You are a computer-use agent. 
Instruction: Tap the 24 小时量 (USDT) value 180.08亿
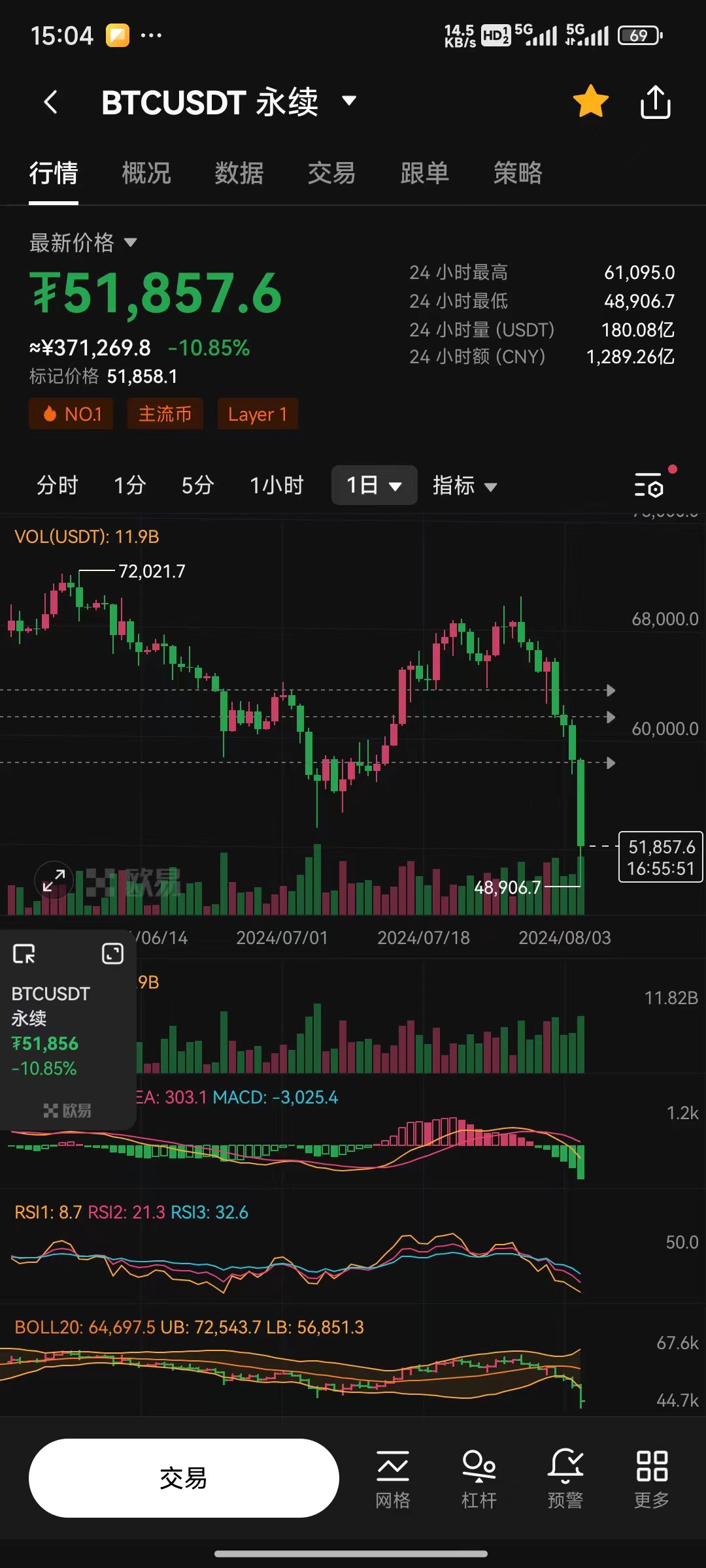coord(638,330)
